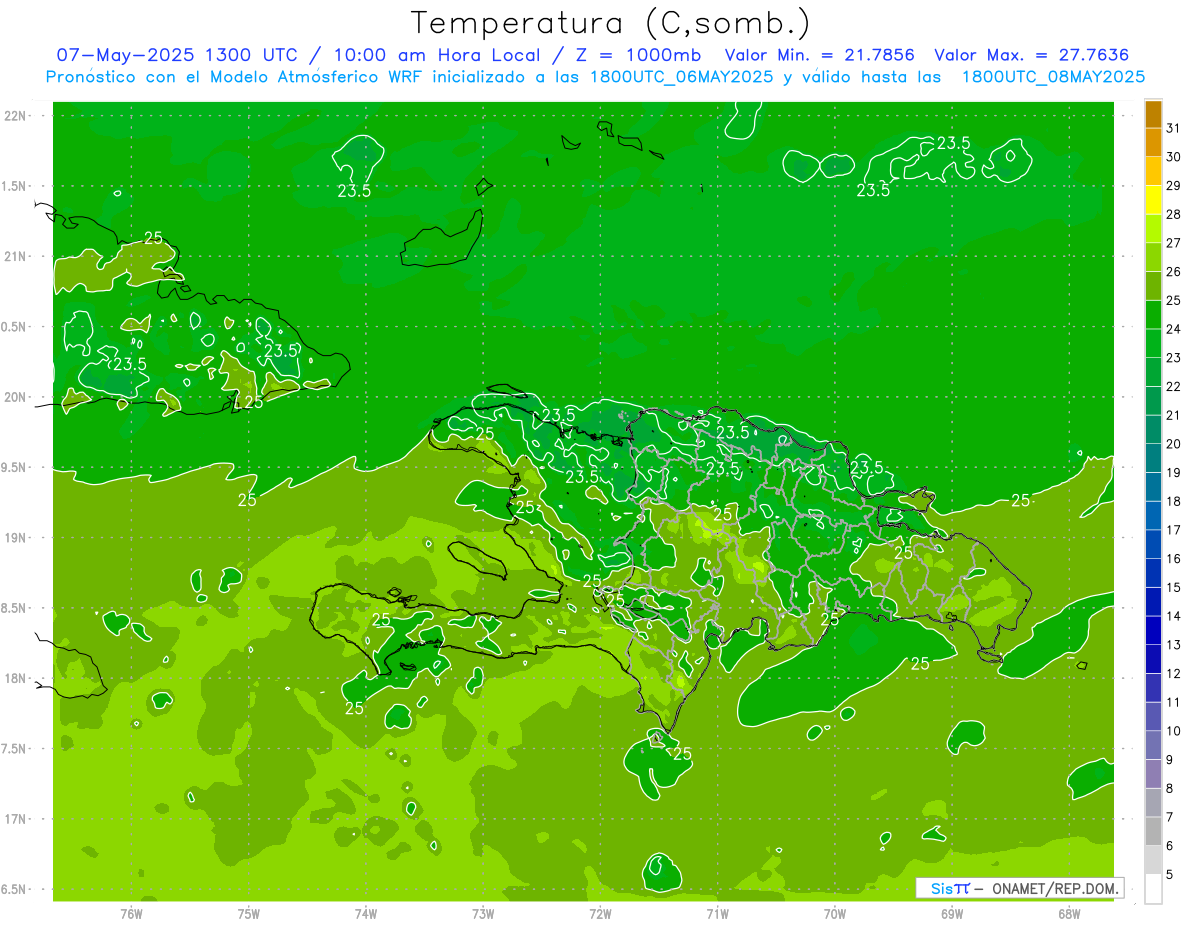Click legend scale value 20
This screenshot has height=927, width=1200.
tap(1174, 444)
